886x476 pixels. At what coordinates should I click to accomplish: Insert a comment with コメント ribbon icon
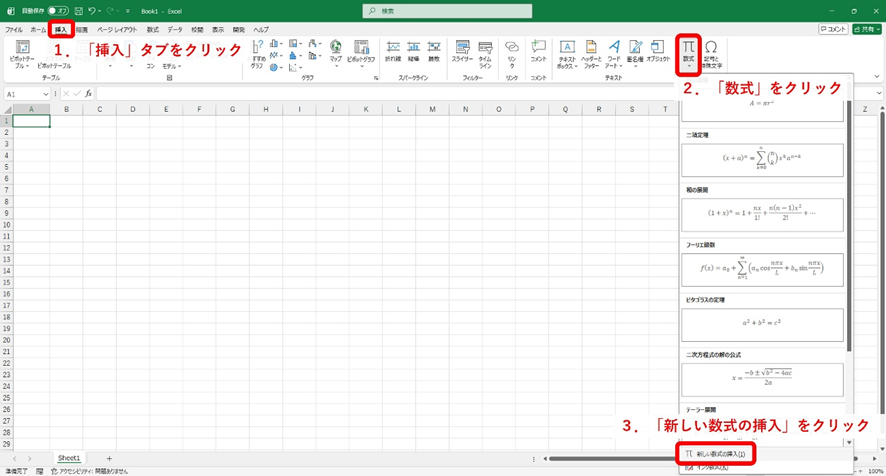pyautogui.click(x=539, y=50)
